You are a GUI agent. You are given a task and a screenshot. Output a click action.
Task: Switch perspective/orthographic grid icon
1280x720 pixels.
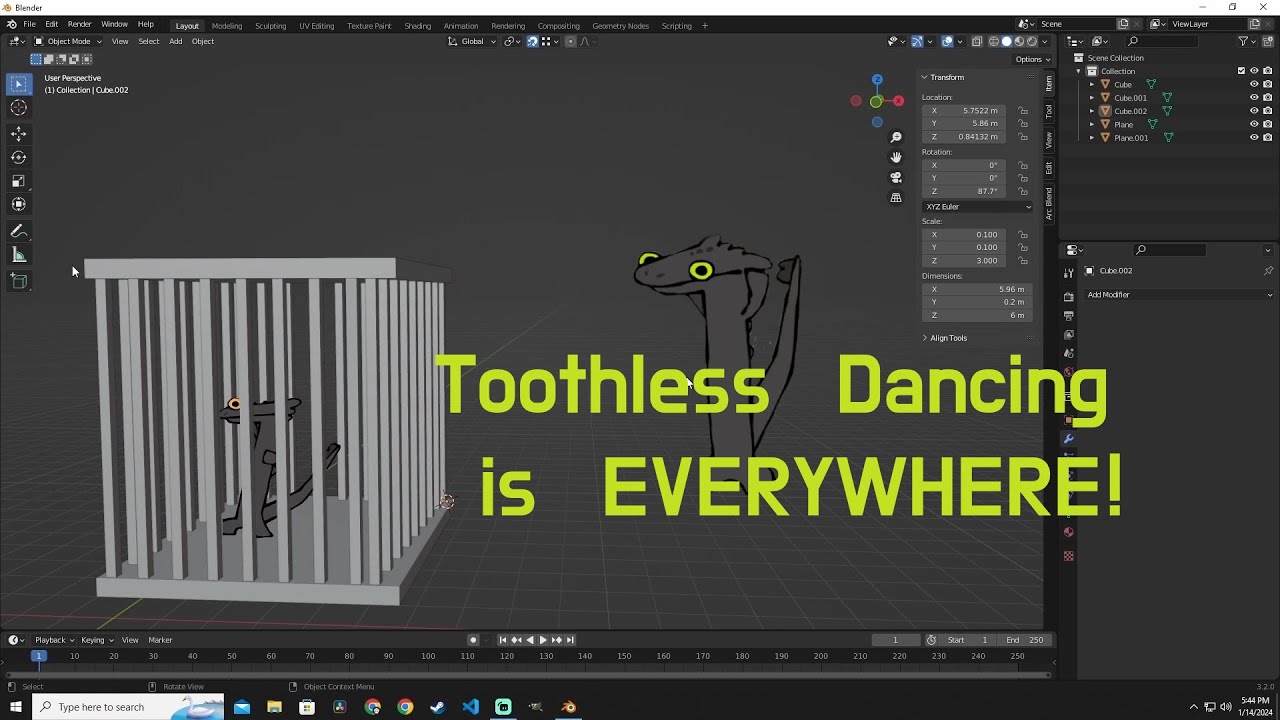coord(896,198)
